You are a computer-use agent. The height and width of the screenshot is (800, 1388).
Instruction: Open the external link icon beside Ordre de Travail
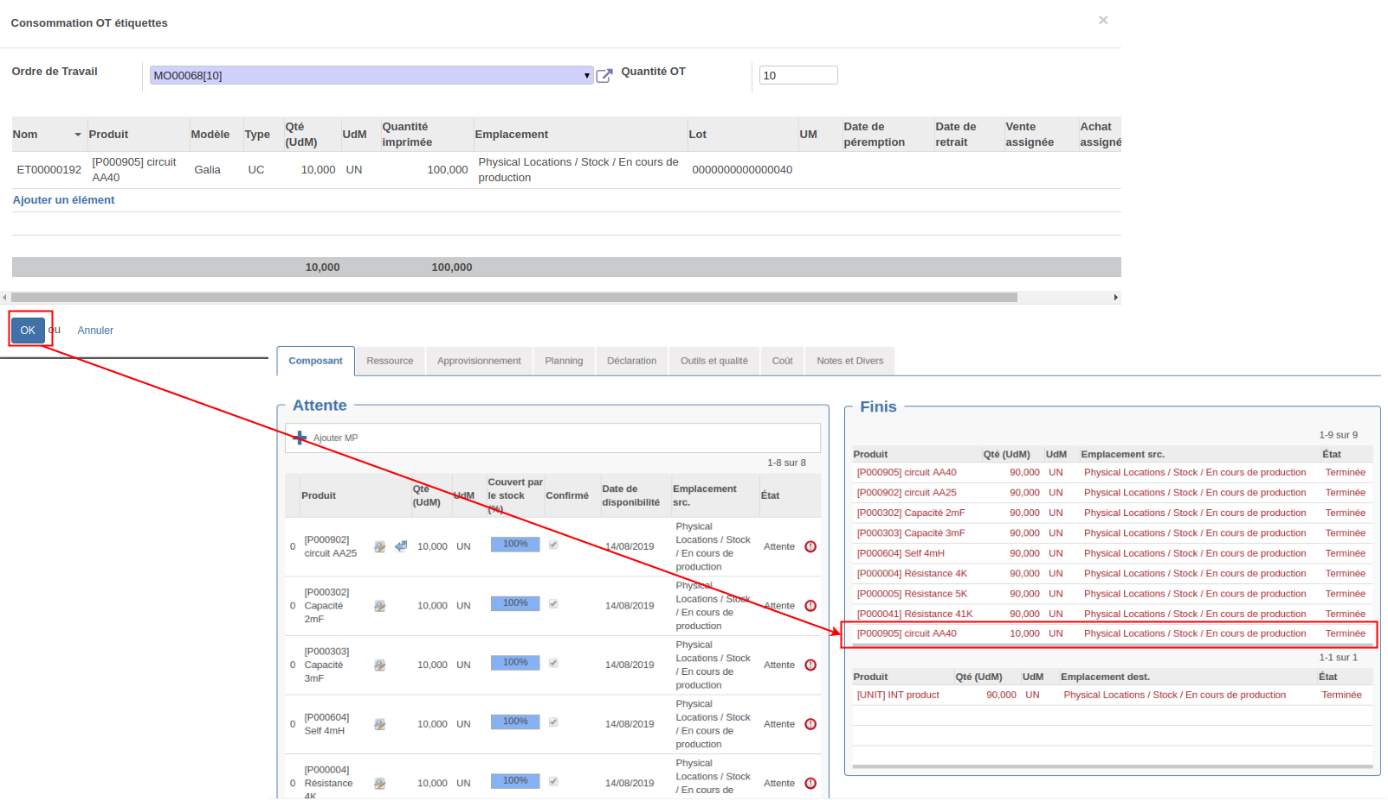pos(604,76)
